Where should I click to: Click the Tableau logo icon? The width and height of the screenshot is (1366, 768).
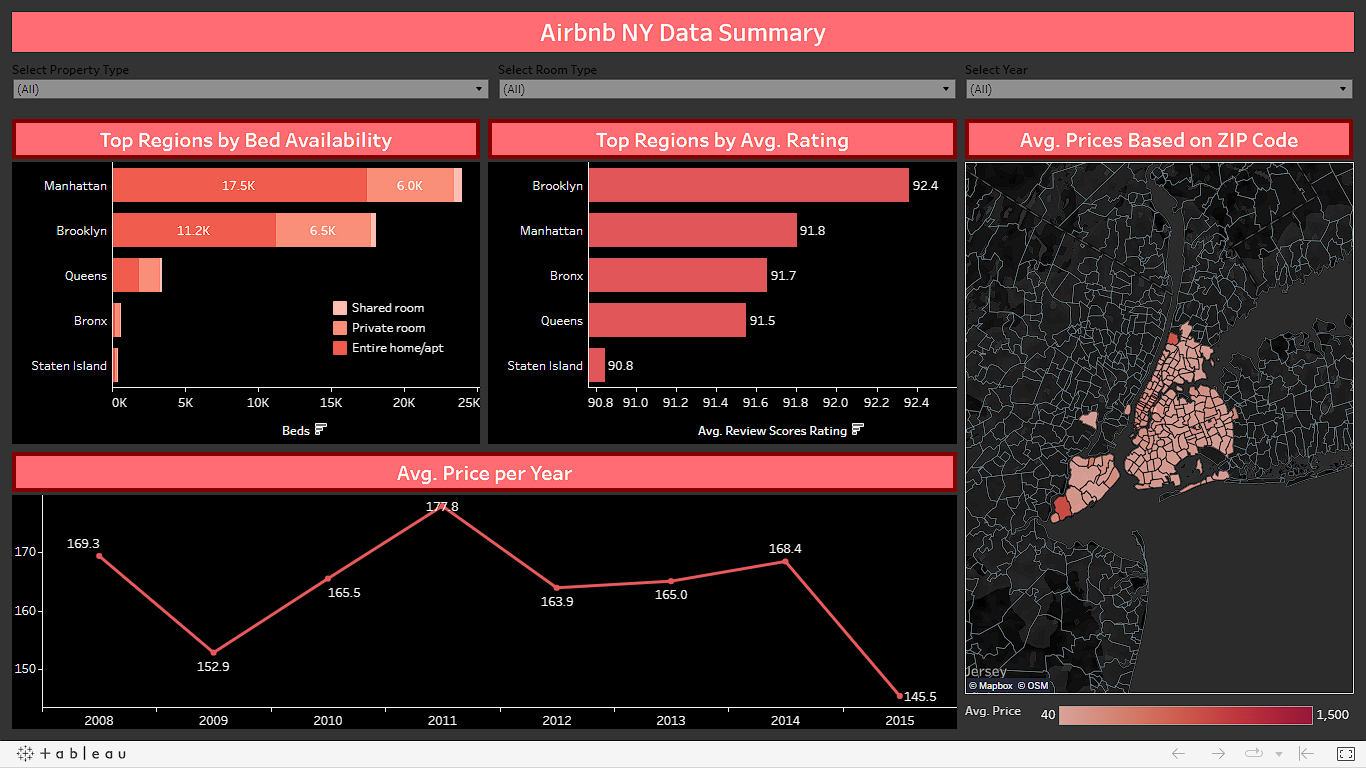coord(25,753)
